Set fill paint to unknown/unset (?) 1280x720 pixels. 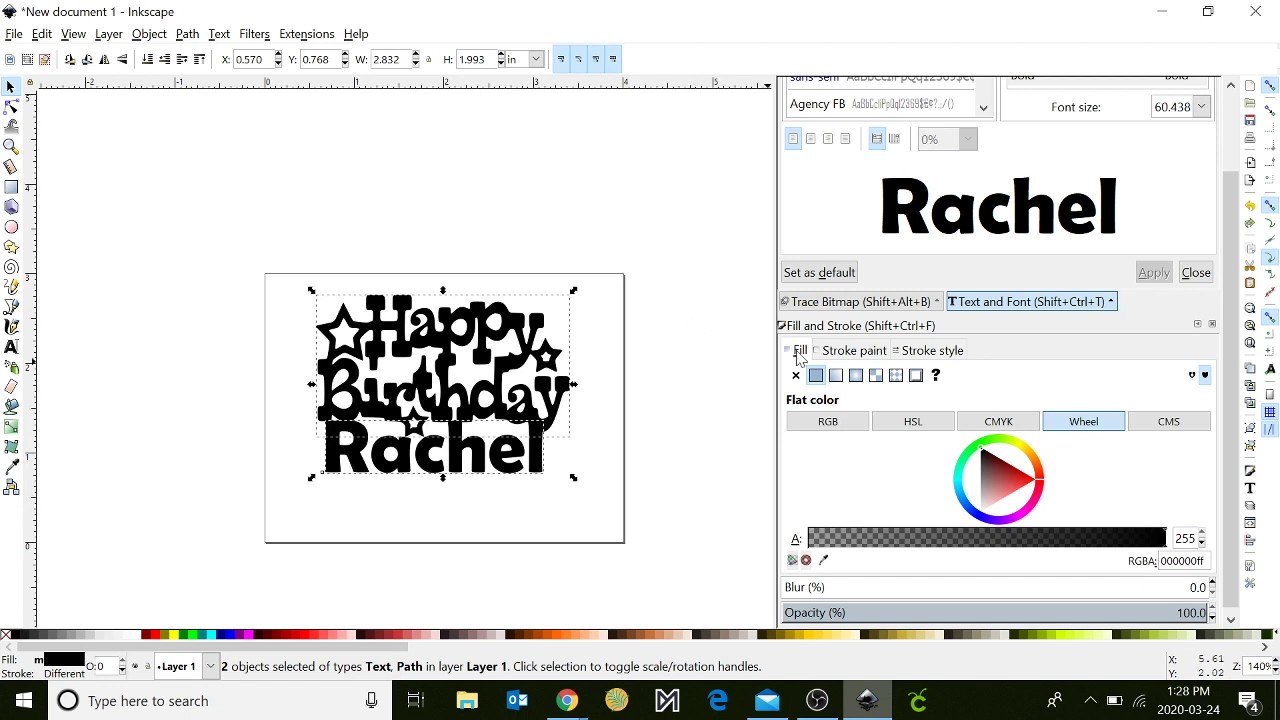[x=936, y=376]
